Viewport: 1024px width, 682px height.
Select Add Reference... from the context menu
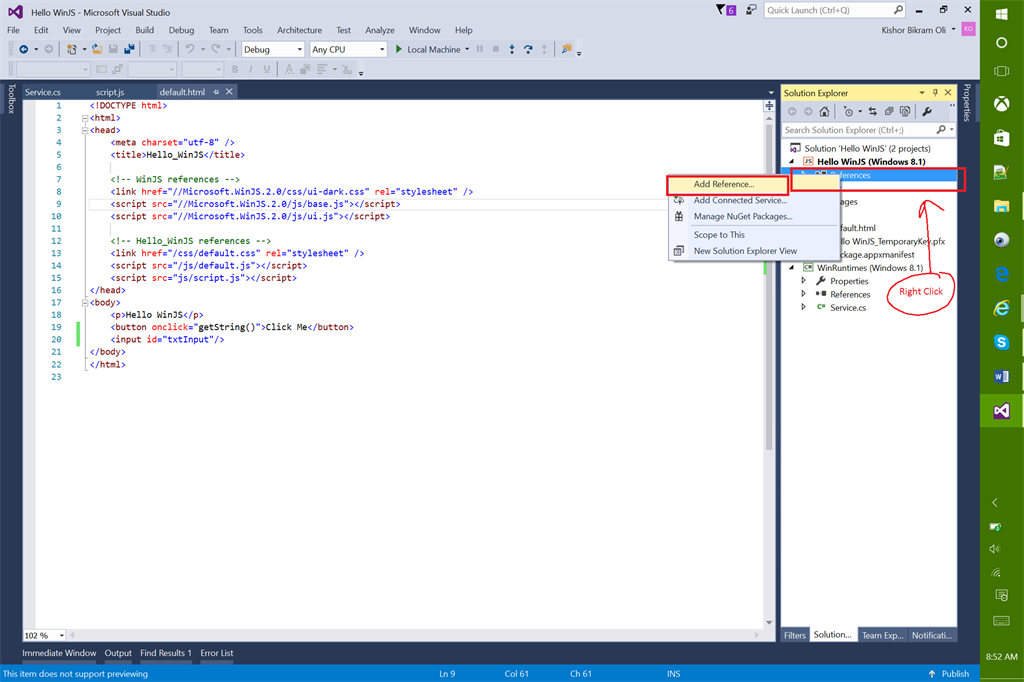(723, 185)
